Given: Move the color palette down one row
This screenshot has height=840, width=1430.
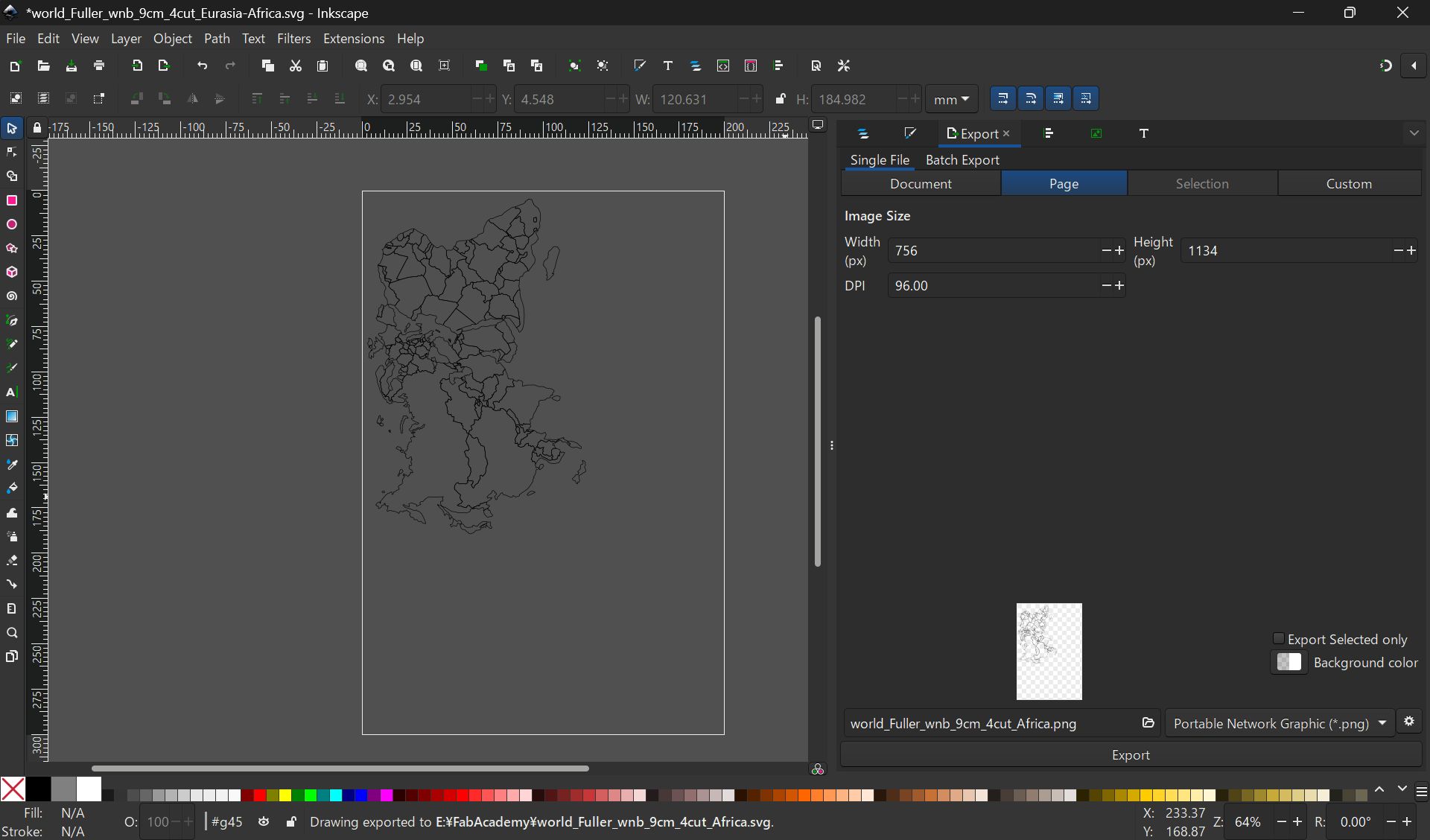Looking at the screenshot, I should [1402, 789].
